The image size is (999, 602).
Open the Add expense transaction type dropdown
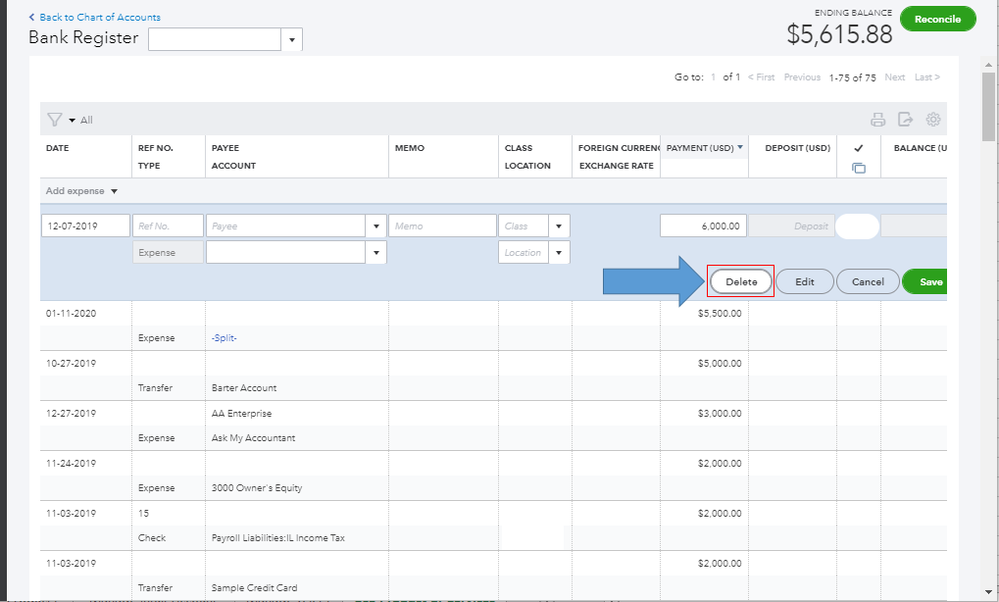114,191
